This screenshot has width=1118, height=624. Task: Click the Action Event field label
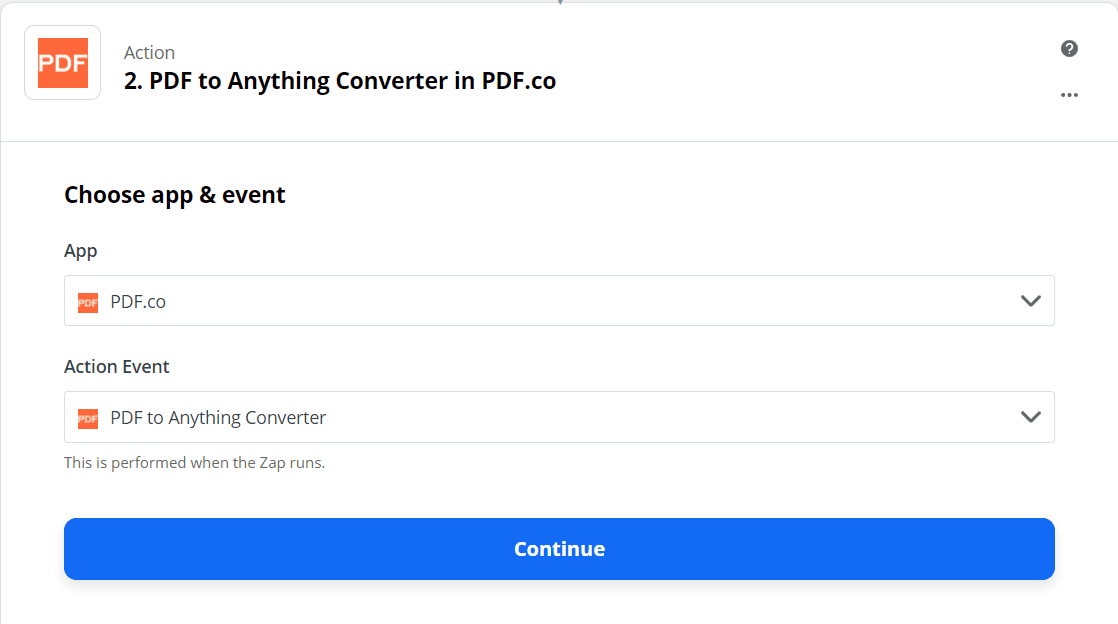coord(117,367)
